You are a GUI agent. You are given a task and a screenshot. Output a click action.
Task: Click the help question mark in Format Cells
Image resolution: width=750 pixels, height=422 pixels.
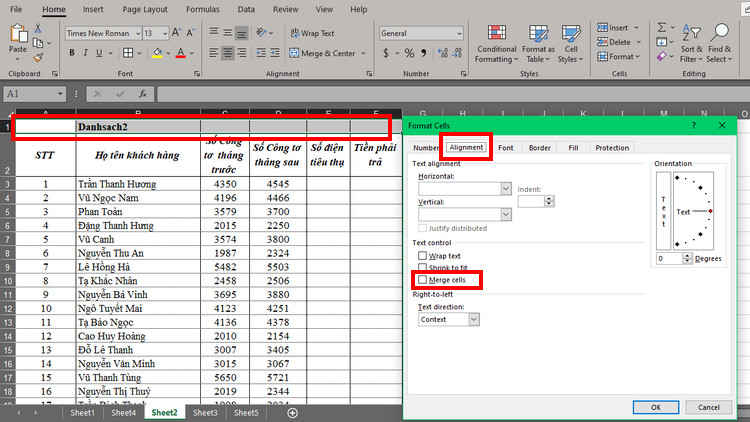[x=694, y=125]
